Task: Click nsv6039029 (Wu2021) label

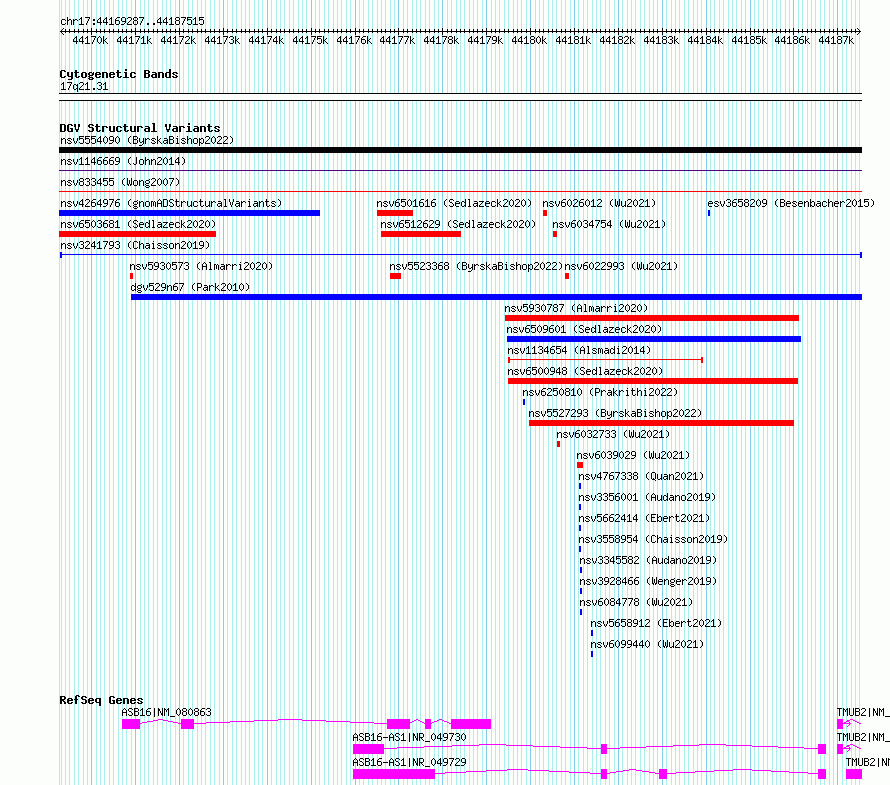Action: 633,455
